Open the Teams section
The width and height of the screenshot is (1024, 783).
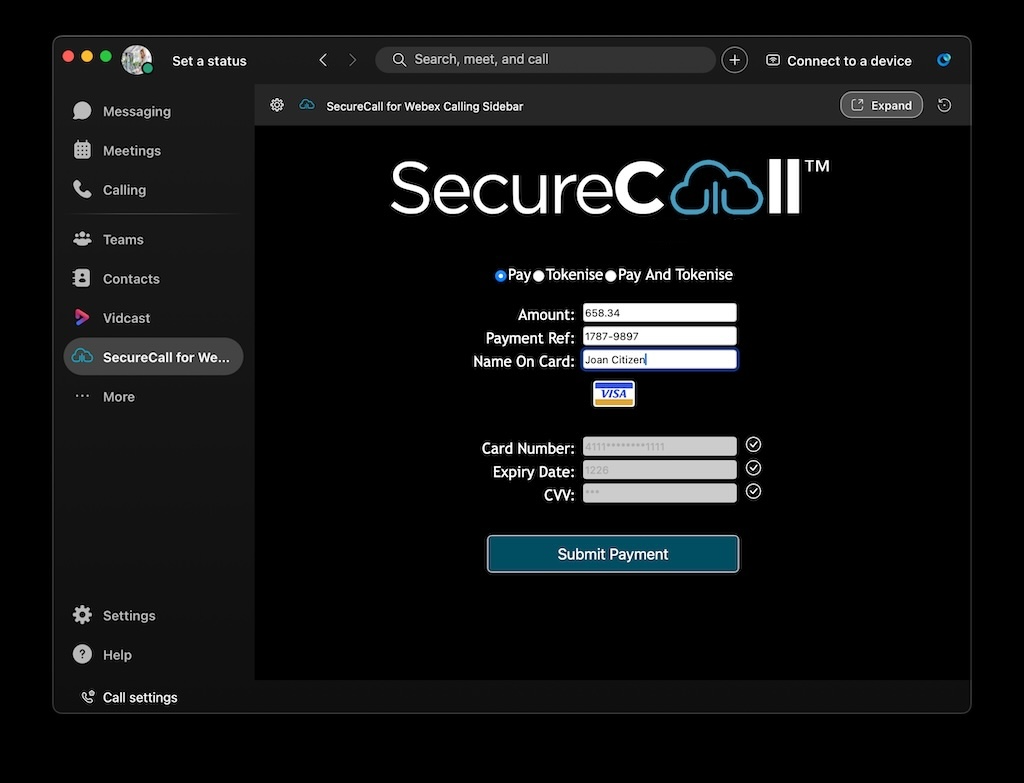point(153,239)
